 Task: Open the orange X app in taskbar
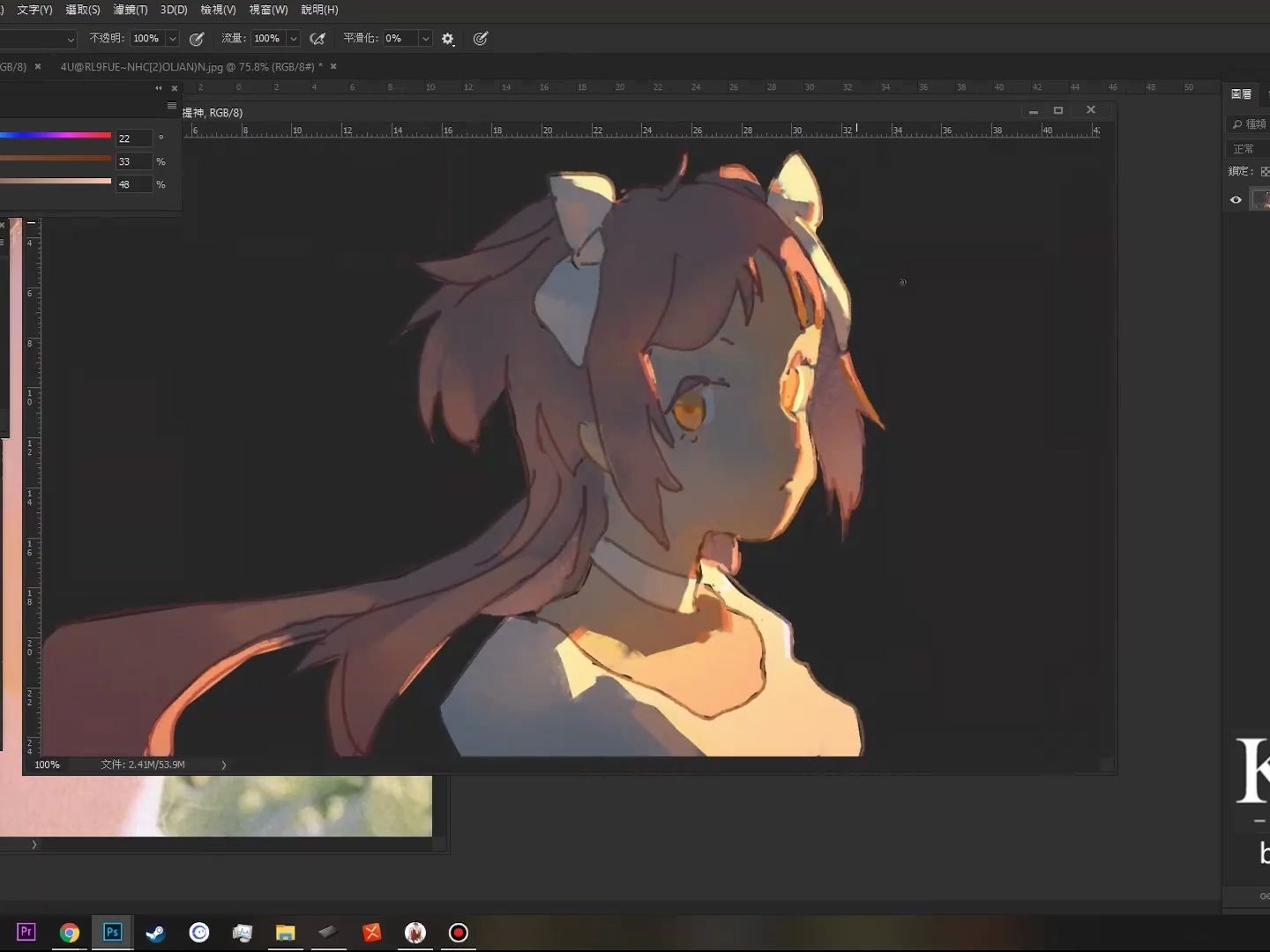tap(372, 932)
